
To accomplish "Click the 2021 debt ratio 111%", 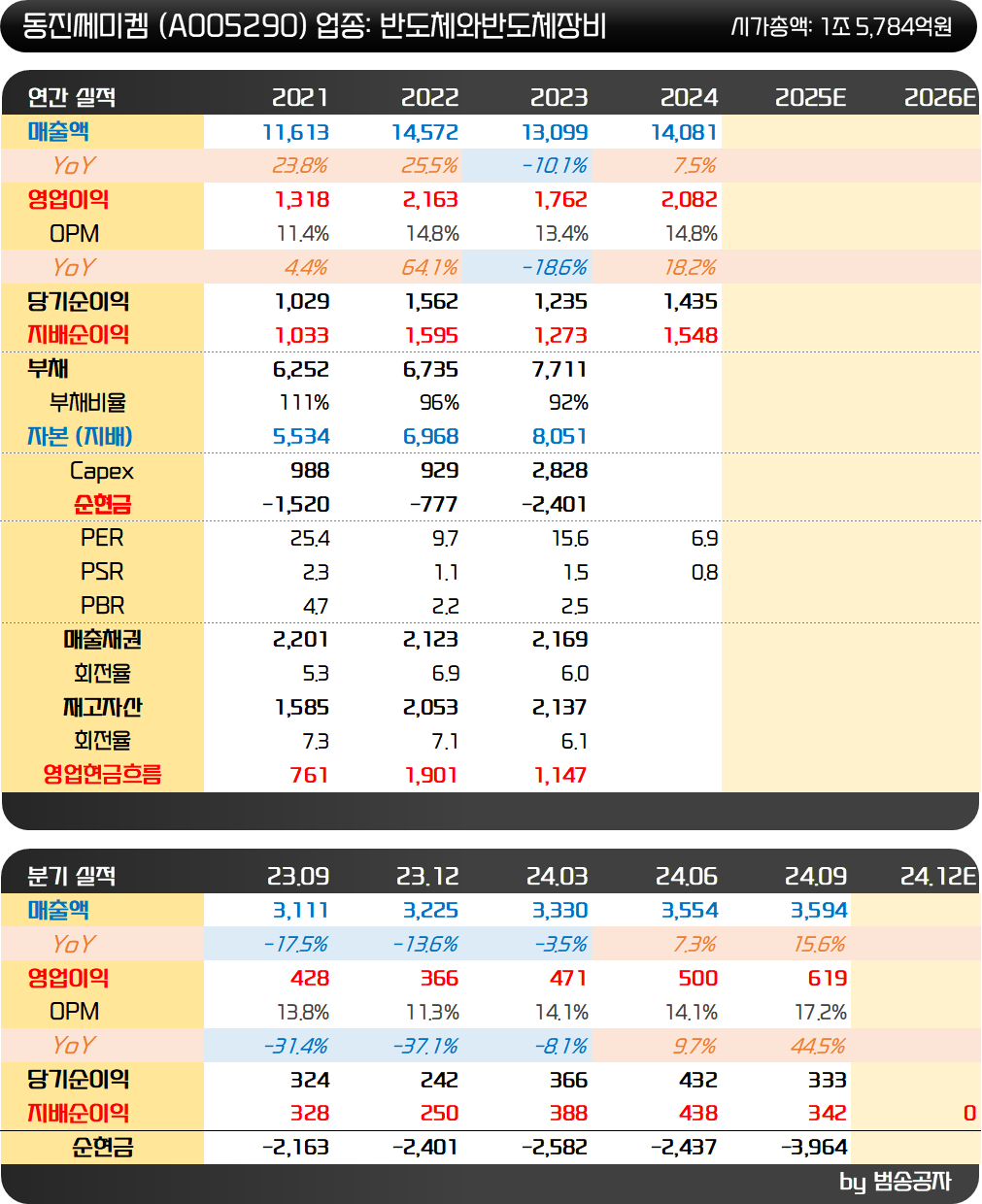I will pos(305,402).
